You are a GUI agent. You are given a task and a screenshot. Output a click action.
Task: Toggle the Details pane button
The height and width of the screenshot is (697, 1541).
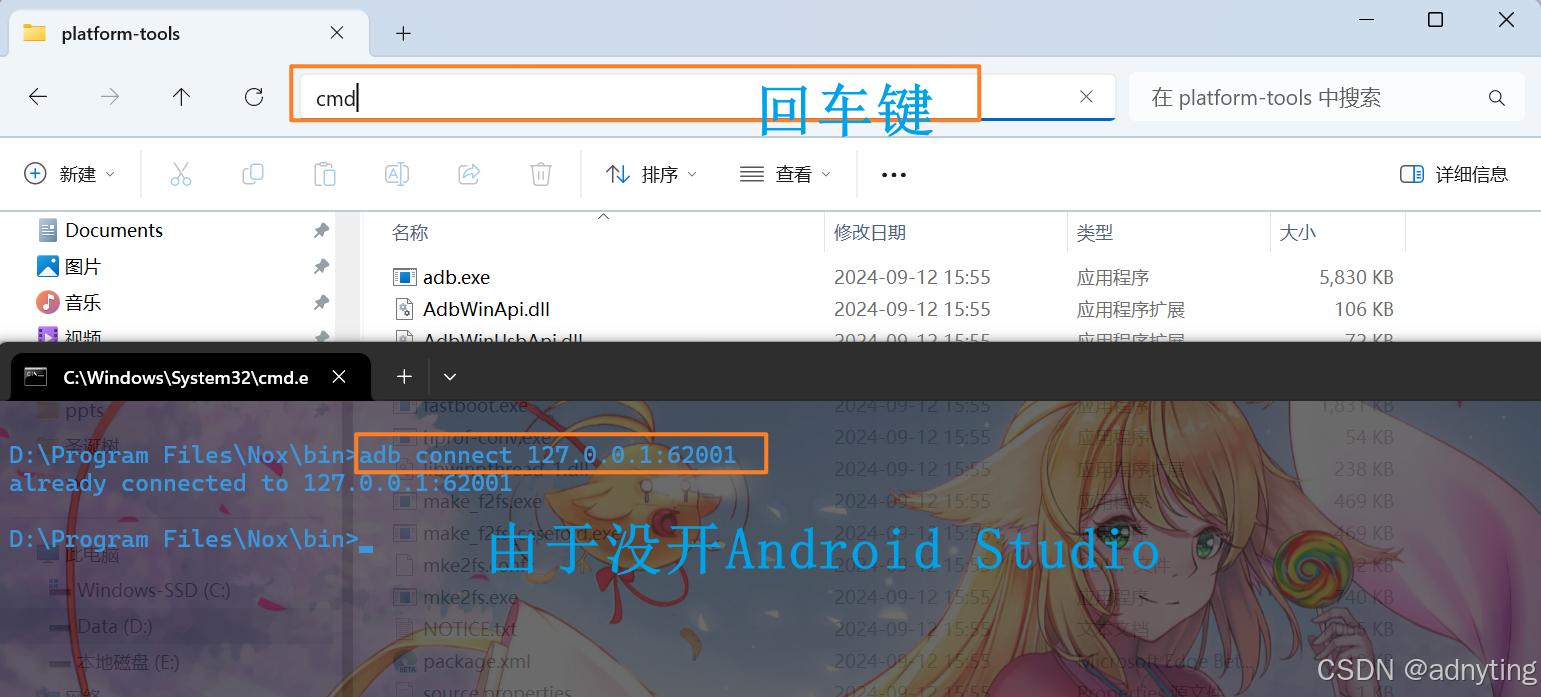[1454, 174]
